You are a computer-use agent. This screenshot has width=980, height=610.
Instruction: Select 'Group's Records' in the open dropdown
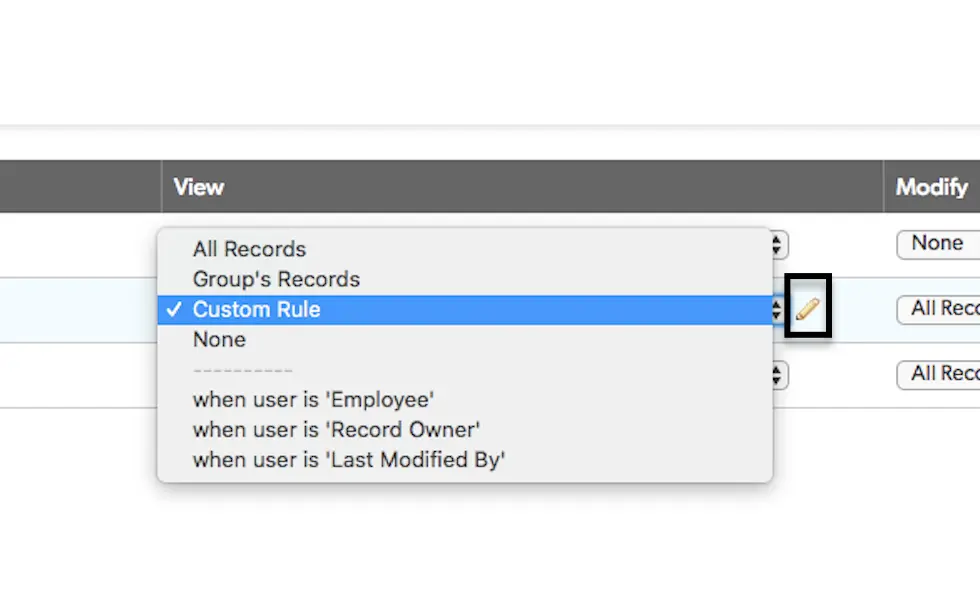[x=275, y=279]
